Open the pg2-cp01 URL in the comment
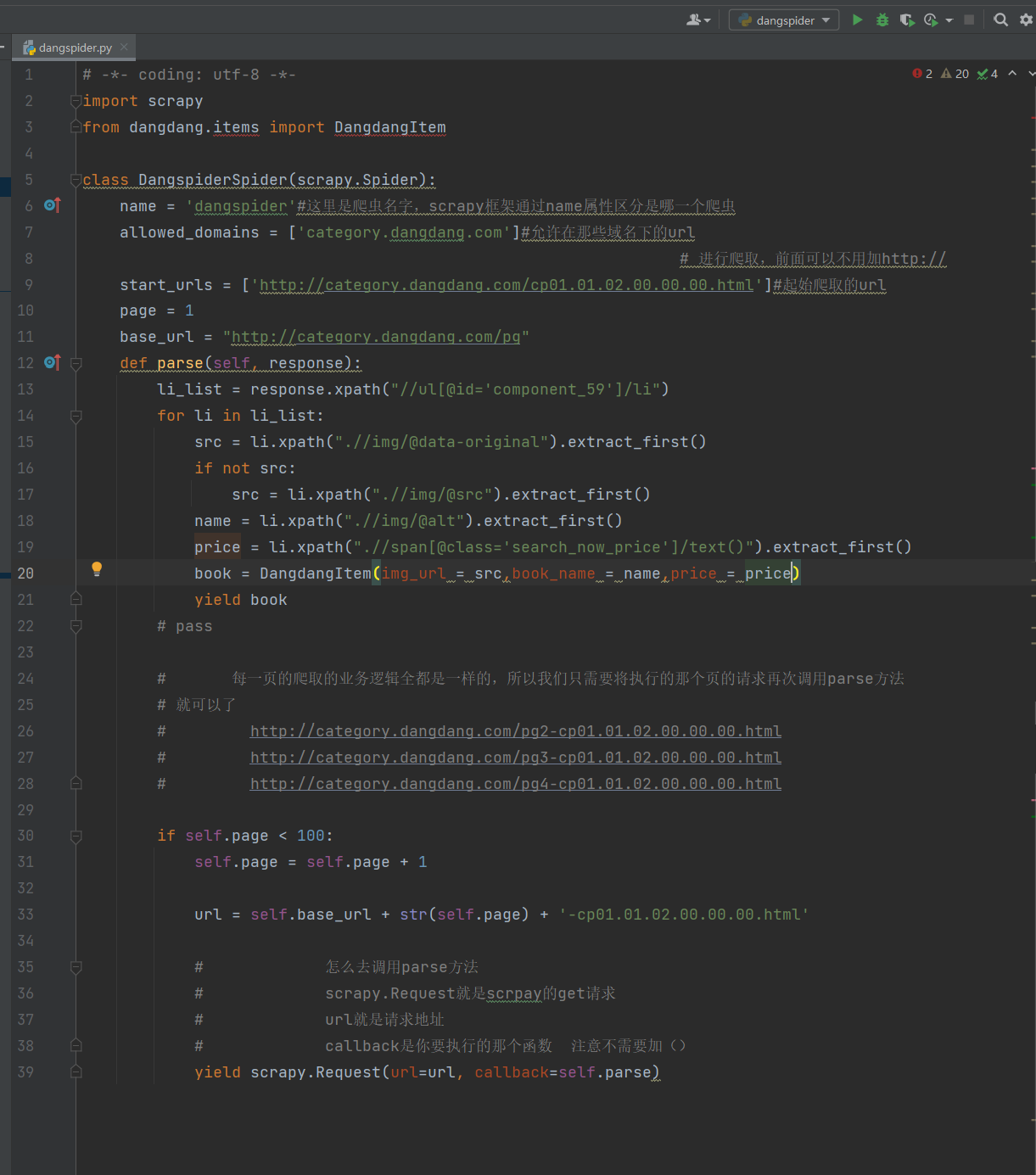 coord(516,731)
